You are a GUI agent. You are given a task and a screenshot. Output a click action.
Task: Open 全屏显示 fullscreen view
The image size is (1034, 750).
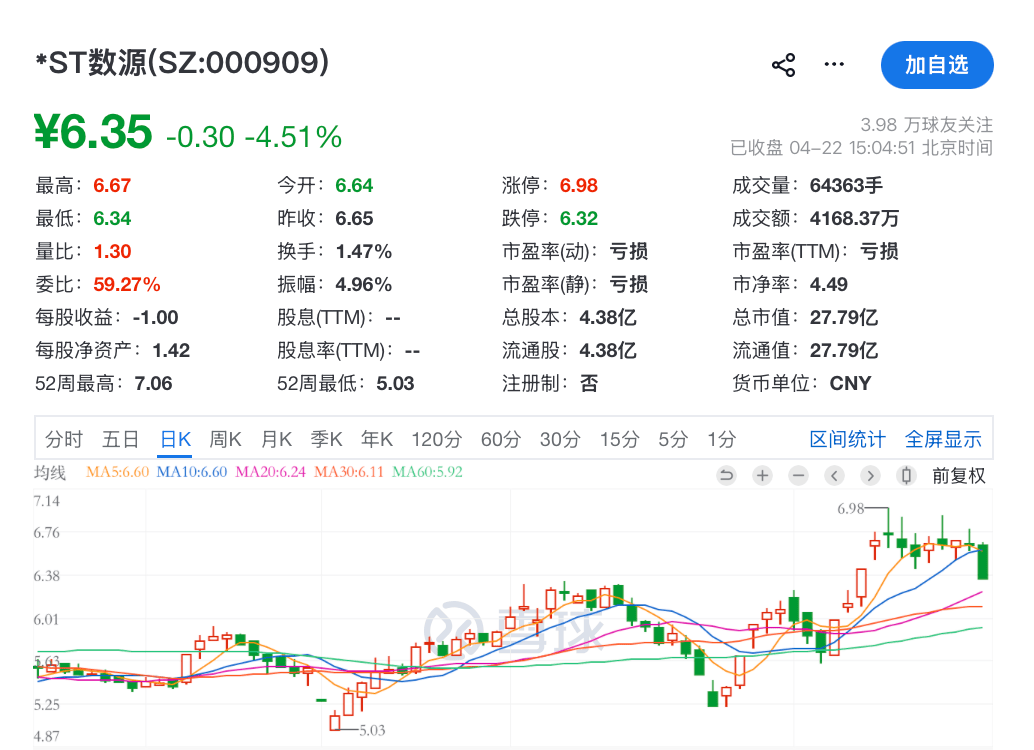942,439
